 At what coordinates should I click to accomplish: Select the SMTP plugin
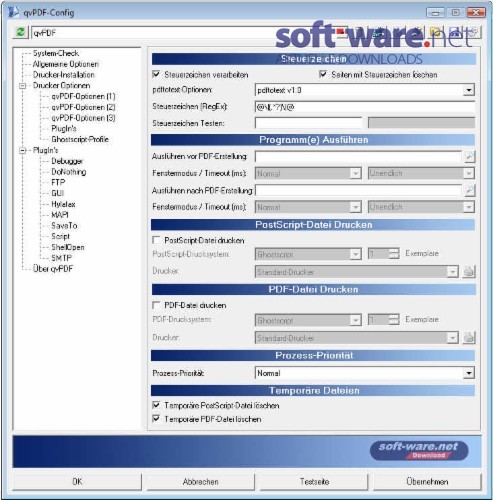[x=61, y=258]
